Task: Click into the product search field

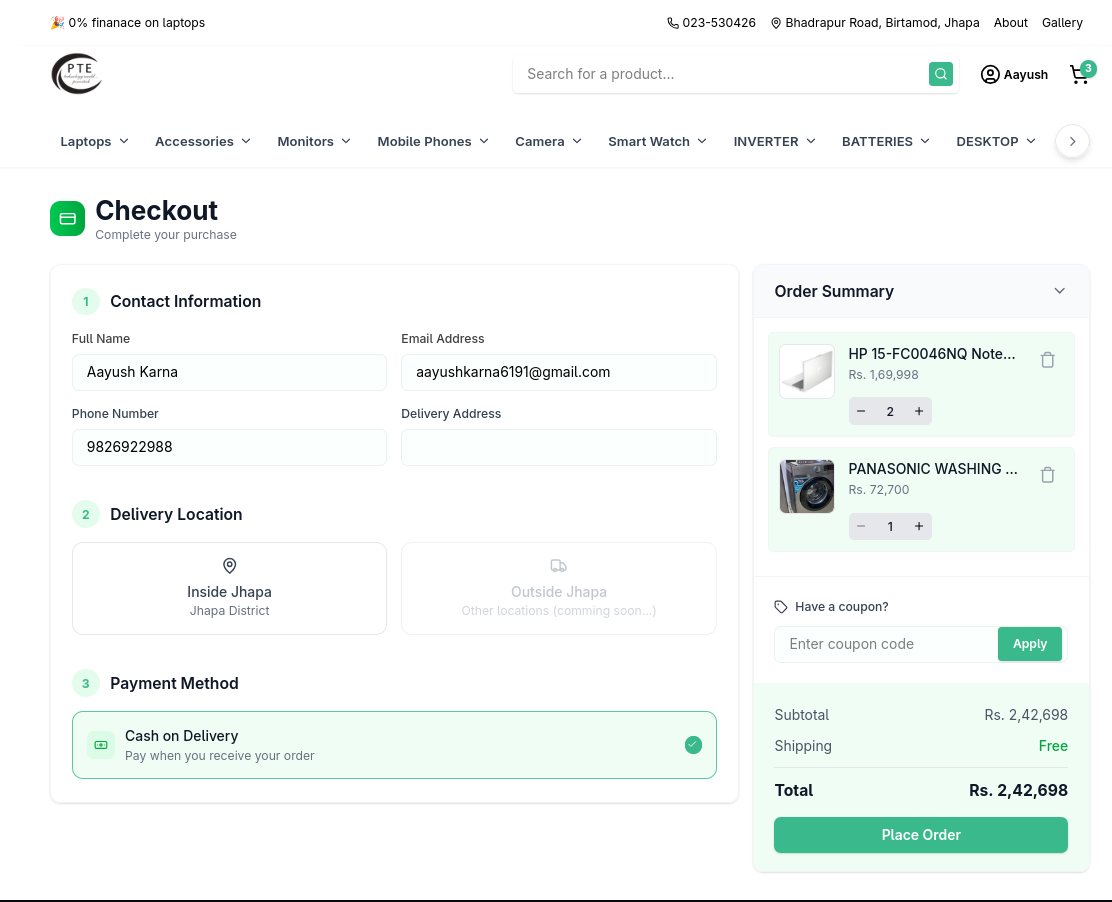Action: tap(720, 74)
